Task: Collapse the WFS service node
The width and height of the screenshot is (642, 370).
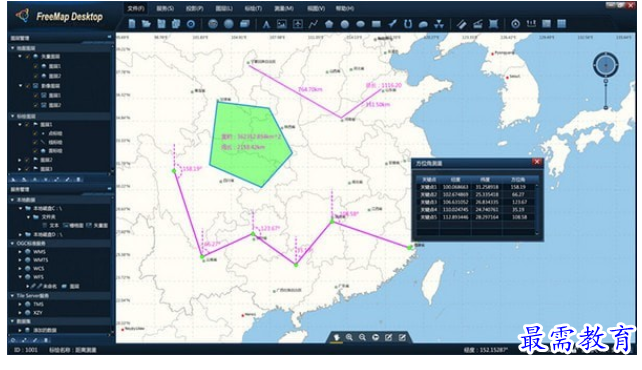Action: click(20, 277)
